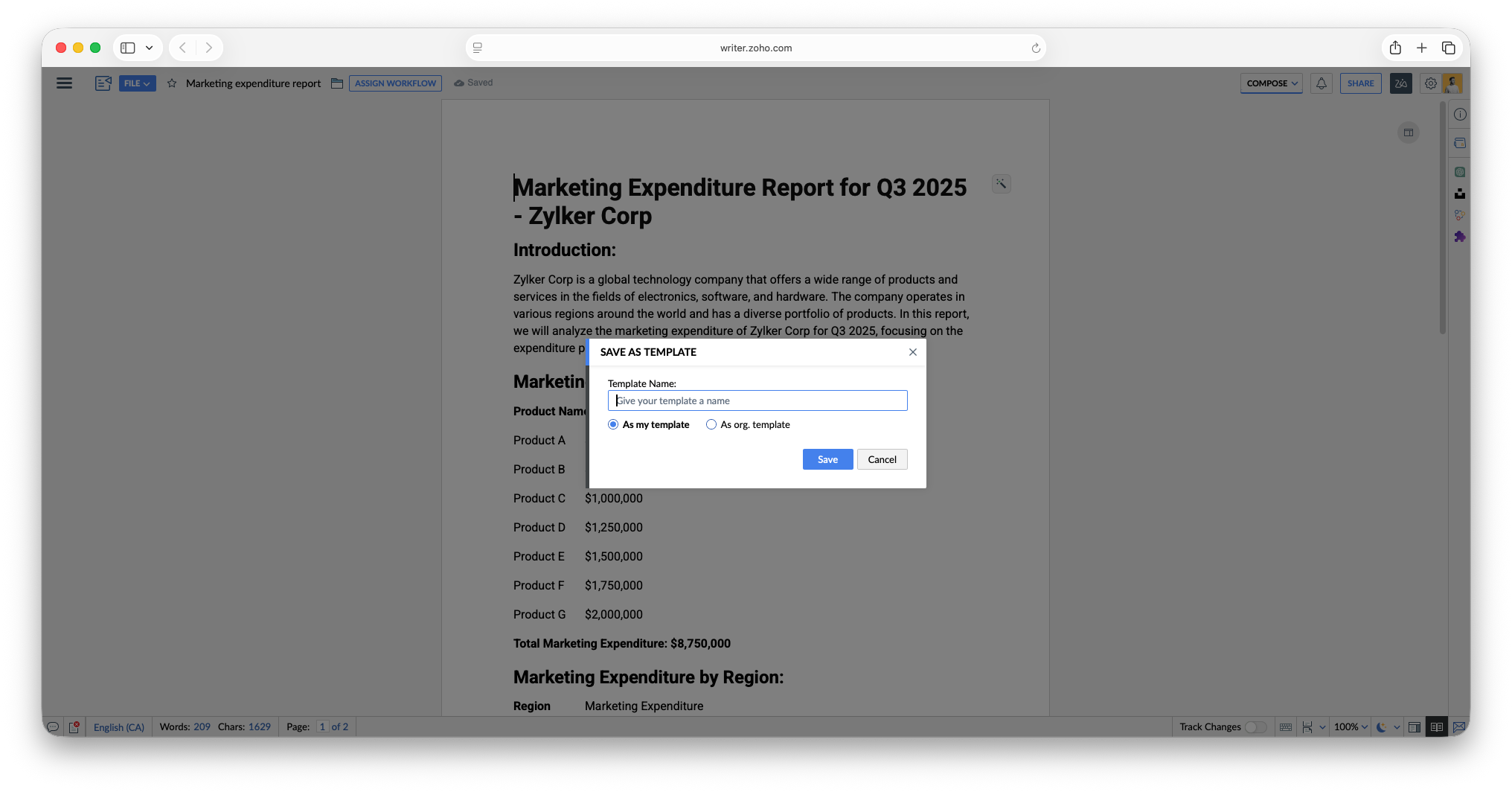Image resolution: width=1512 pixels, height=792 pixels.
Task: Click the Template Name input field
Action: coord(757,400)
